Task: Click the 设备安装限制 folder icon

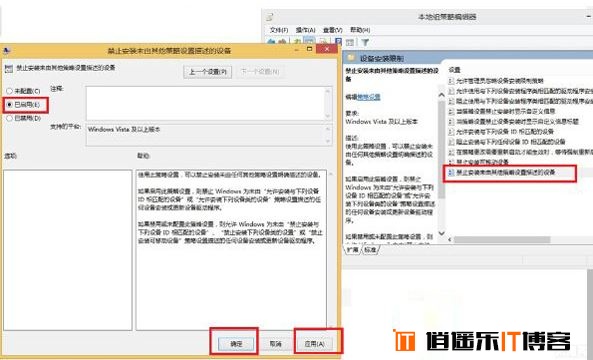Action: pos(352,58)
